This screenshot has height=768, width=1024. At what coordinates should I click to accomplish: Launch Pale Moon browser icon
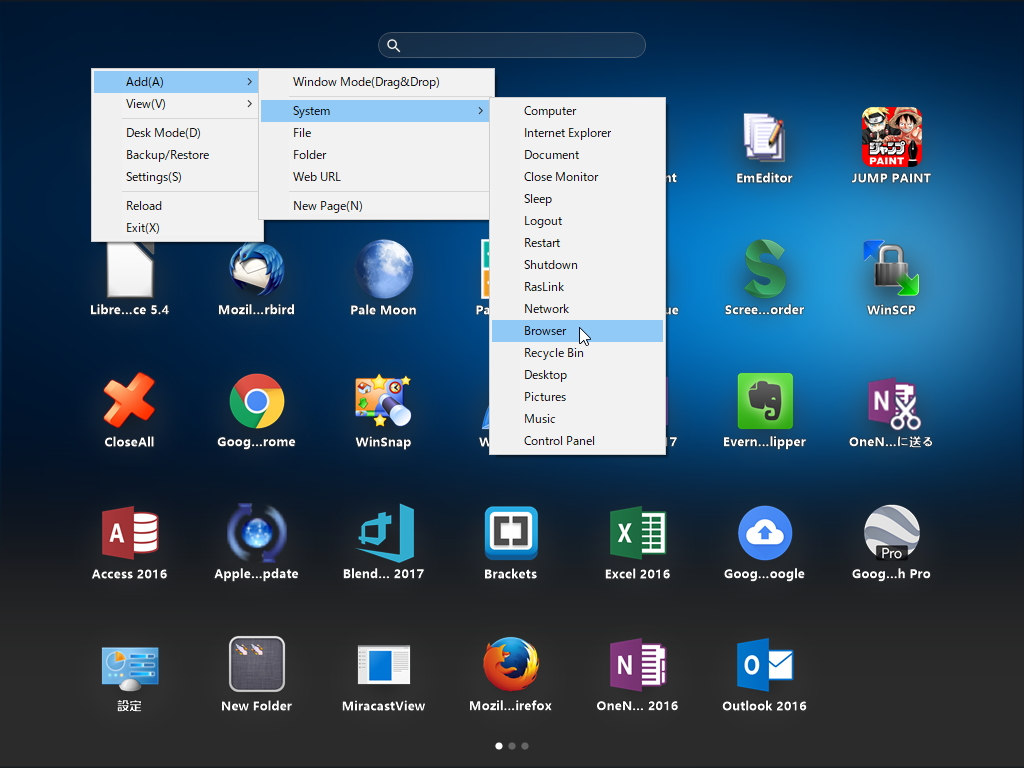point(383,269)
